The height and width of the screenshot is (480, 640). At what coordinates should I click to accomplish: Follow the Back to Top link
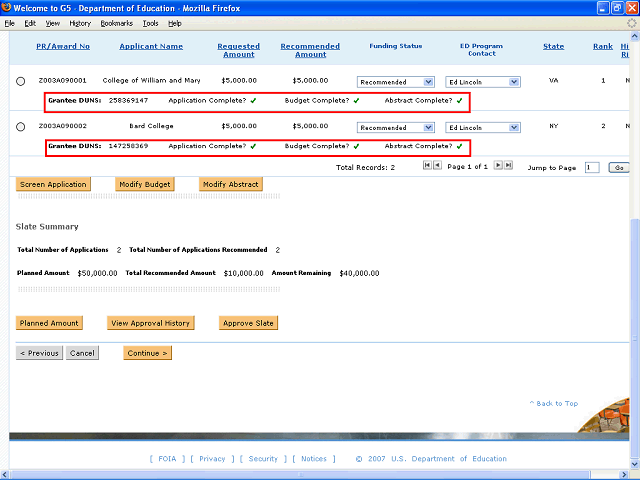pyautogui.click(x=553, y=403)
